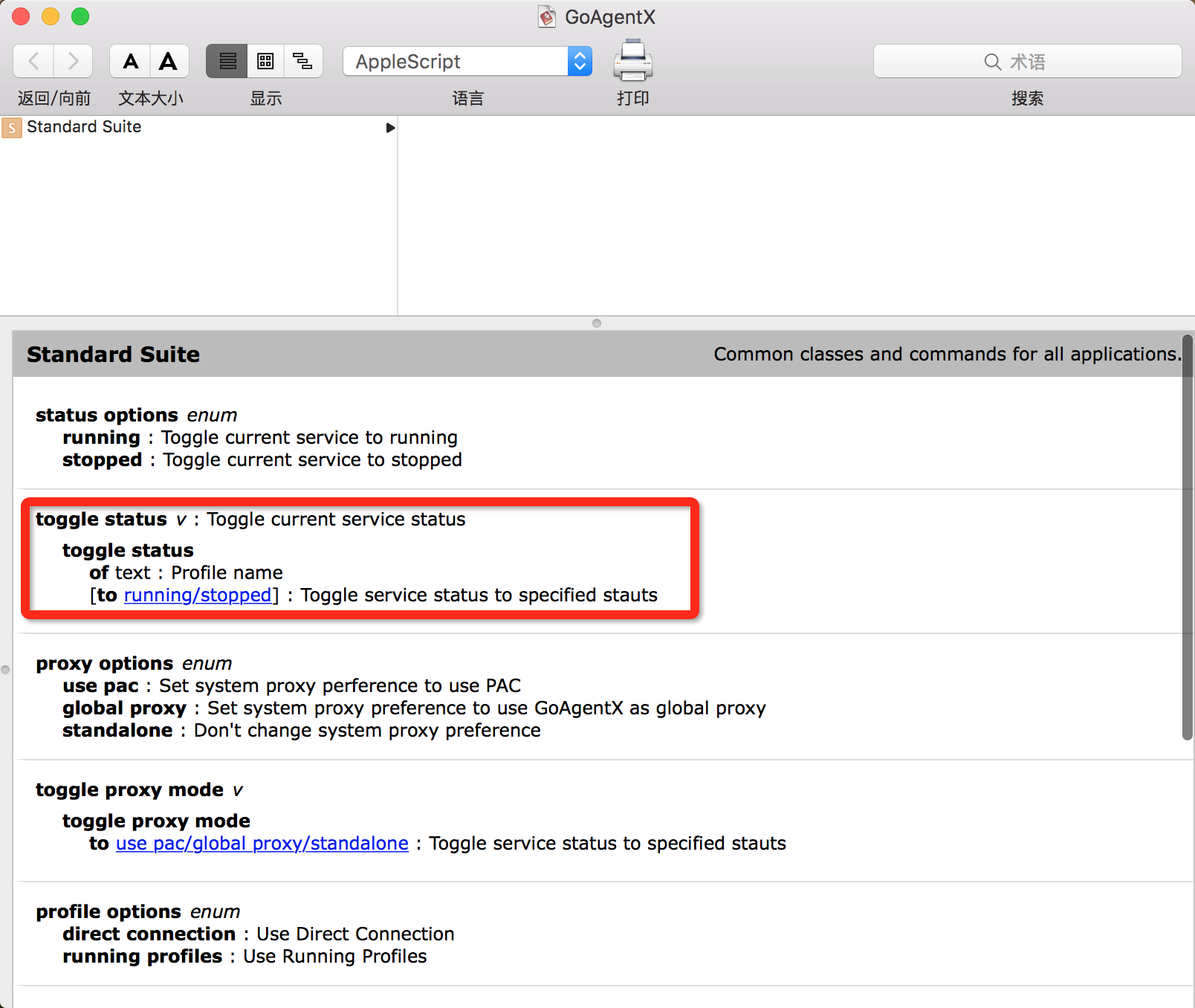Switch to grid display view
Viewport: 1195px width, 1008px height.
265,61
